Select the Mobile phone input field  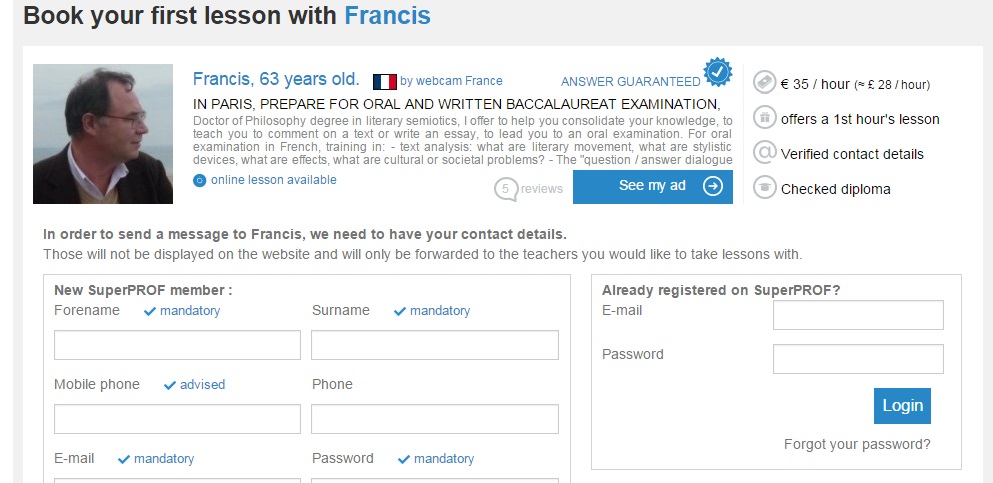(177, 419)
